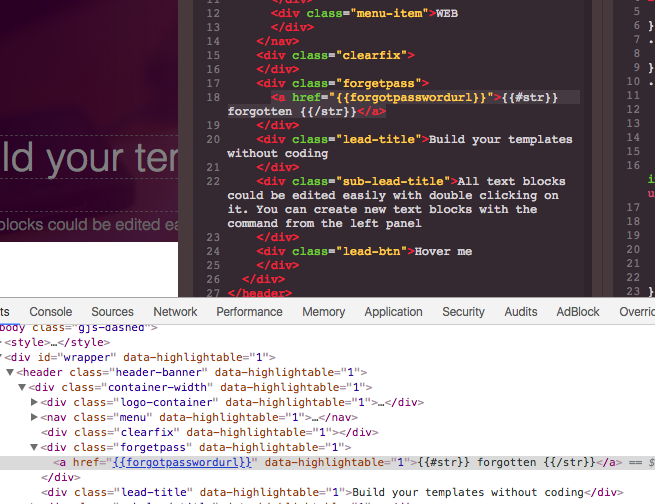
Task: Expand the logo-container div node
Action: (x=34, y=402)
